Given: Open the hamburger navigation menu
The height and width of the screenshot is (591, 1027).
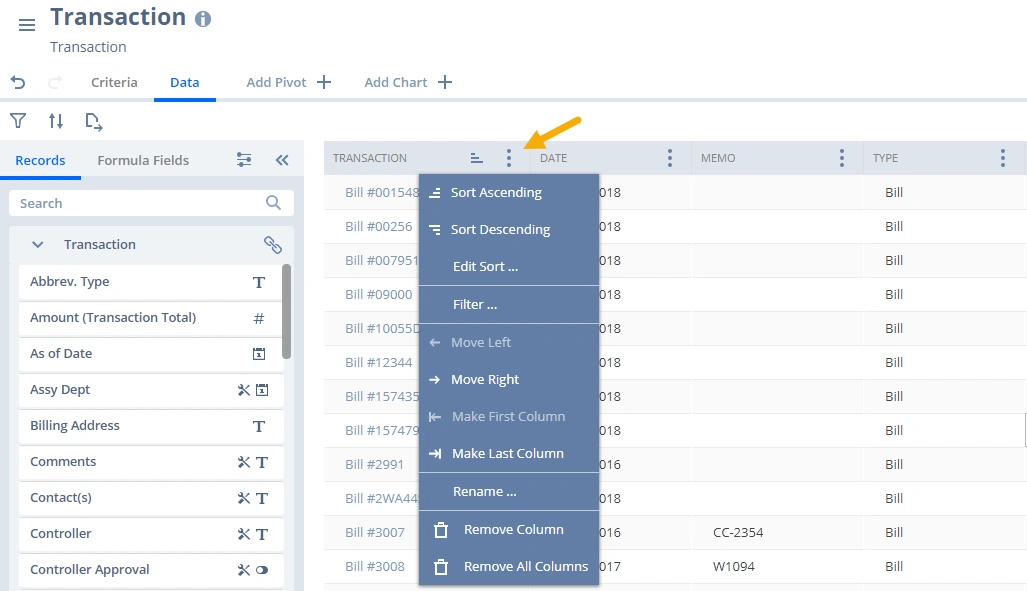Looking at the screenshot, I should pos(27,25).
